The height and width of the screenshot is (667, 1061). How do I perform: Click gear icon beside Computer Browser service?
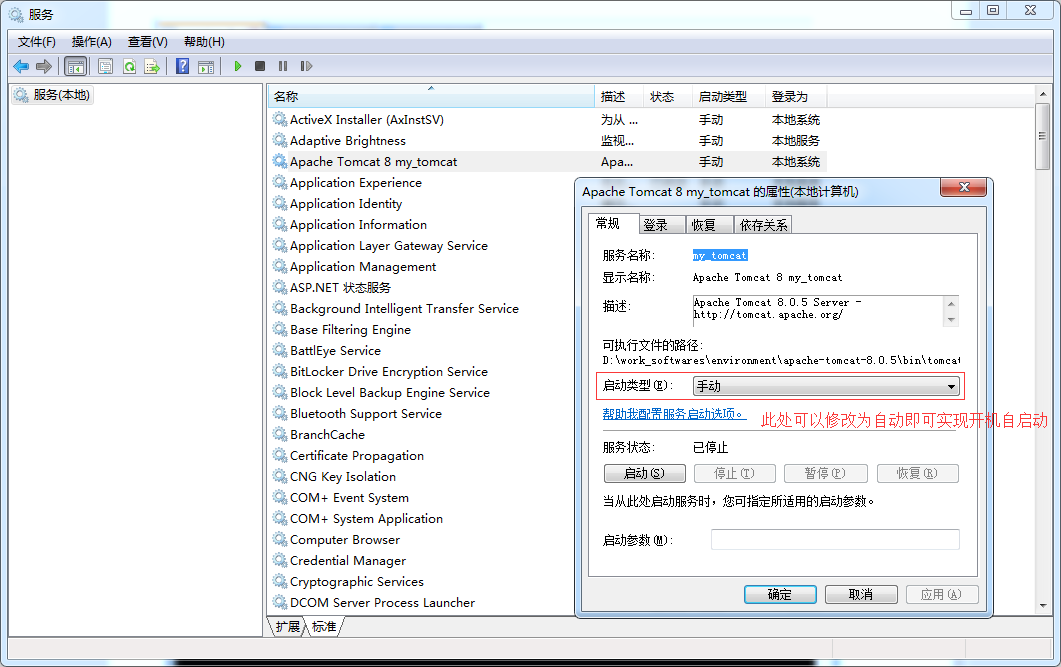(x=279, y=539)
